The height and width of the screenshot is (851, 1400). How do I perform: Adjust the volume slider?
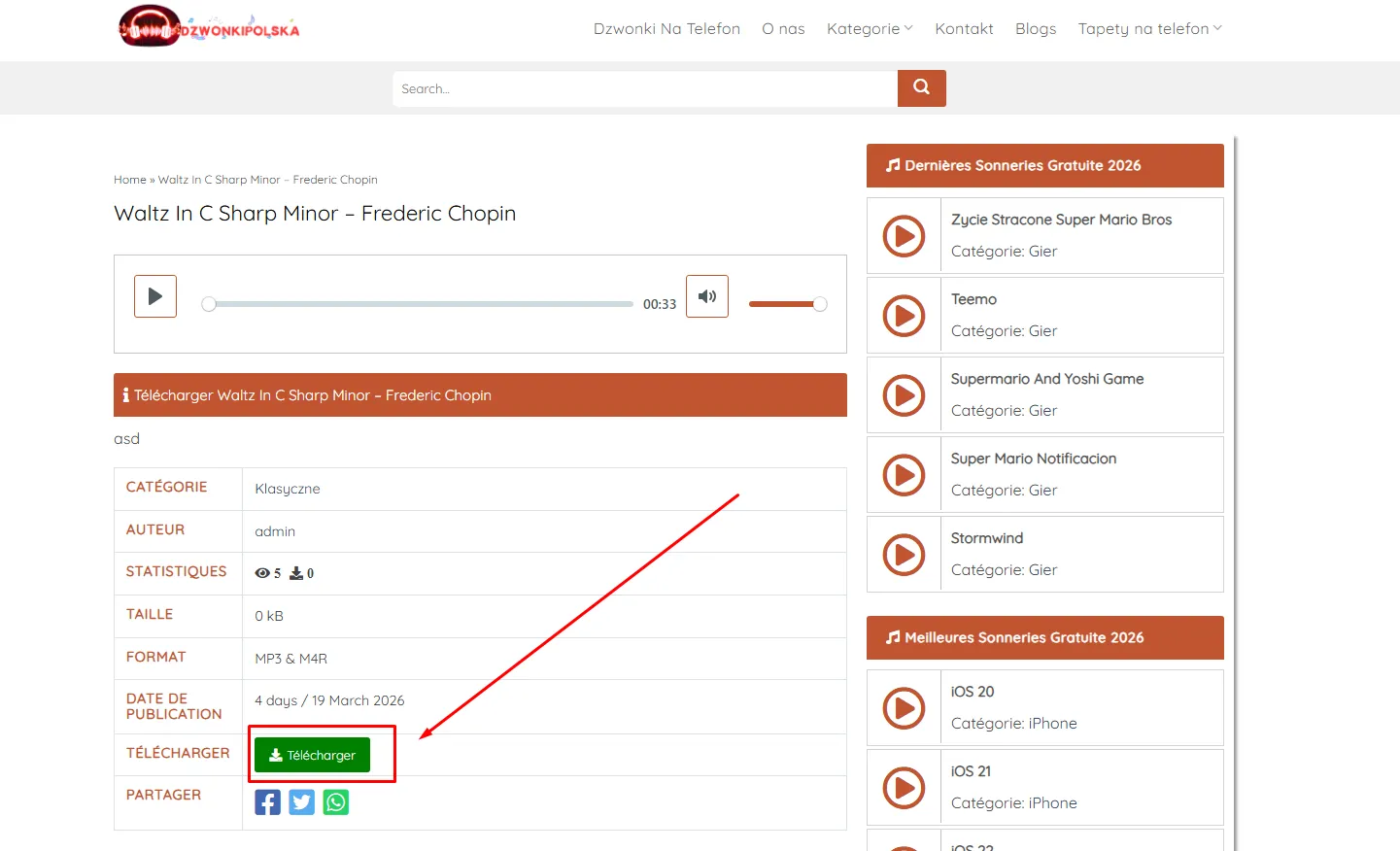coord(787,304)
